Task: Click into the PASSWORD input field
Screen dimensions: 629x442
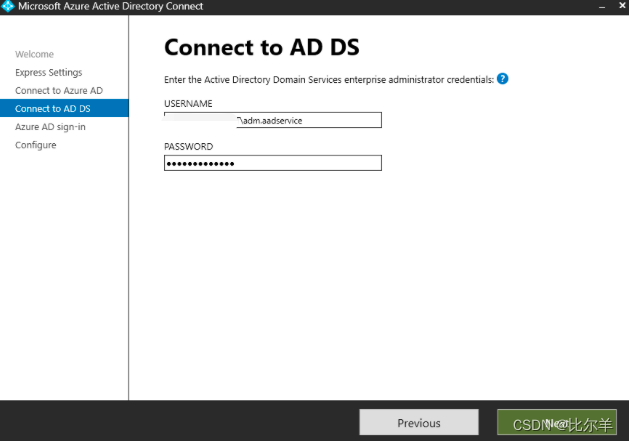Action: [x=273, y=163]
